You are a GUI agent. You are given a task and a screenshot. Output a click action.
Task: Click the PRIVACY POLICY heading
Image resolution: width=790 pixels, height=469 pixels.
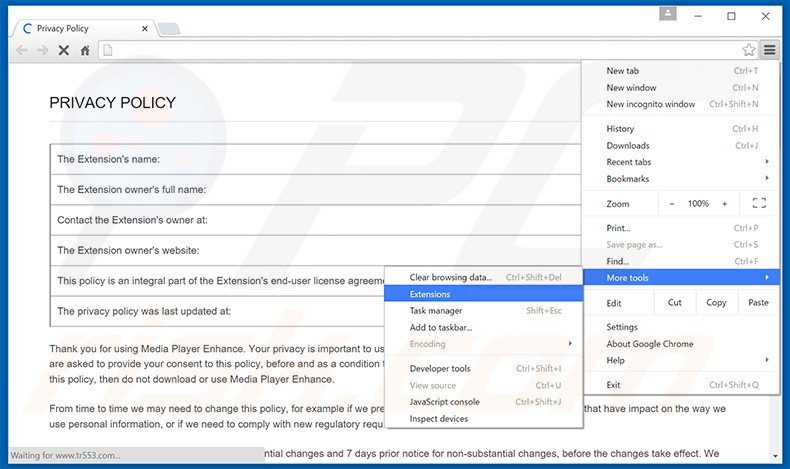(x=112, y=103)
